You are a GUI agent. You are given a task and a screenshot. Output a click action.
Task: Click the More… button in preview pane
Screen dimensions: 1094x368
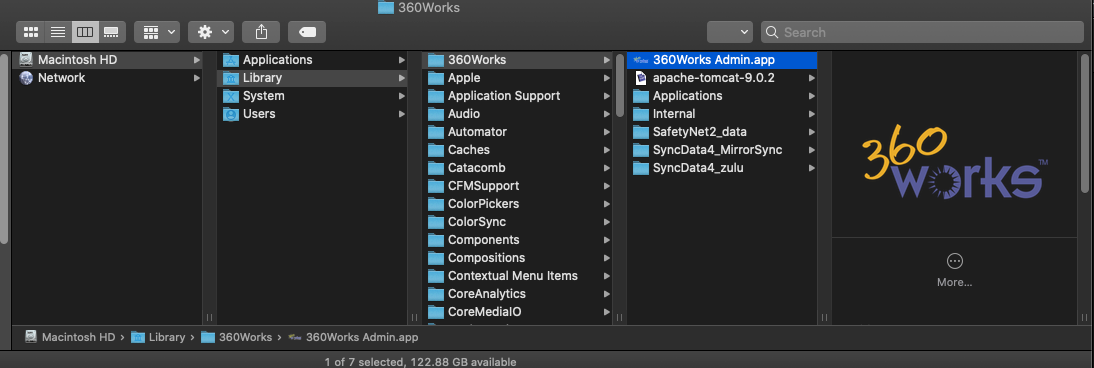(x=954, y=270)
